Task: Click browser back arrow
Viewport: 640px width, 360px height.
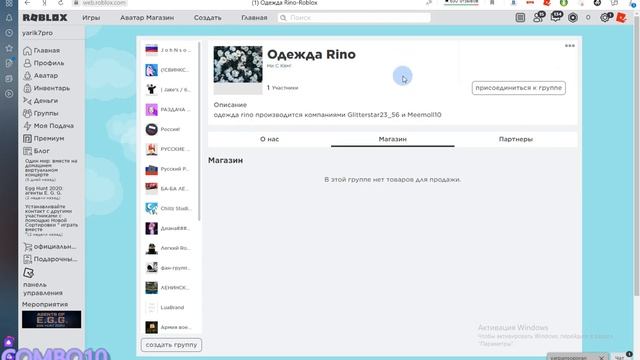Action: click(x=27, y=2)
